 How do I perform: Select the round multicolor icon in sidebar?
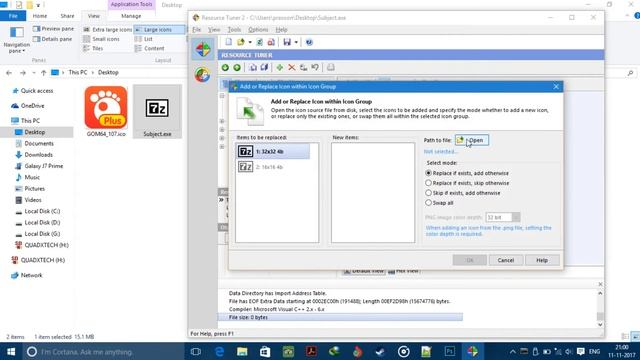click(x=202, y=75)
